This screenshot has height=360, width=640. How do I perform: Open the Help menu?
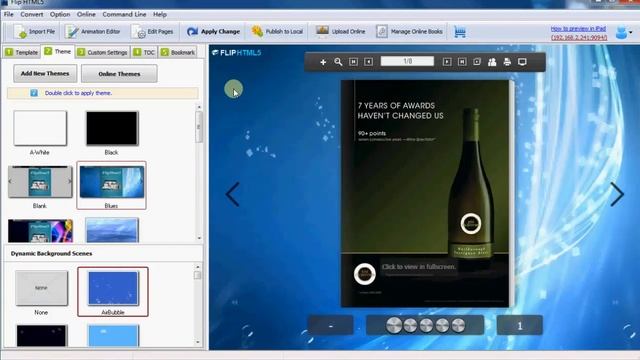160,14
